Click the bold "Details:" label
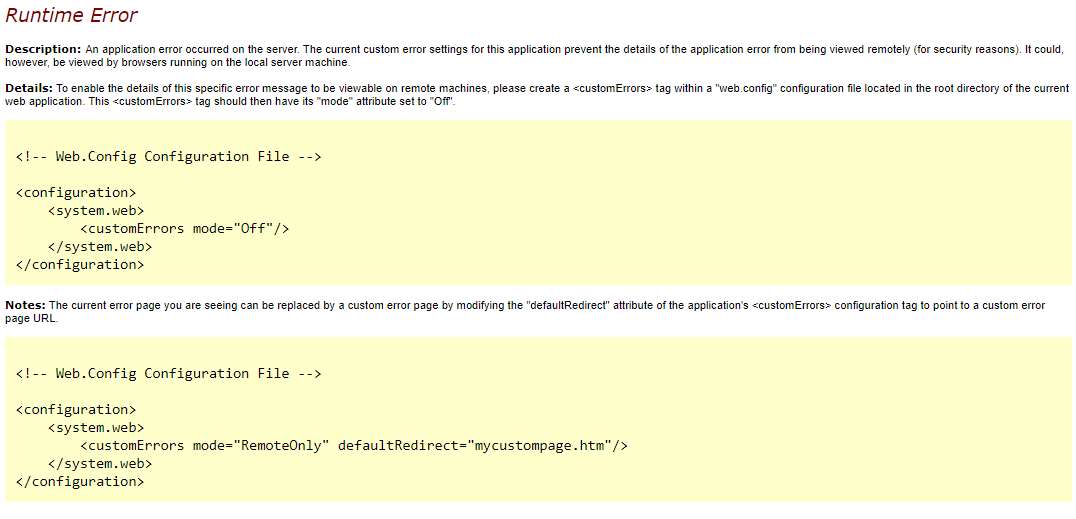Image resolution: width=1076 pixels, height=519 pixels. 29,89
